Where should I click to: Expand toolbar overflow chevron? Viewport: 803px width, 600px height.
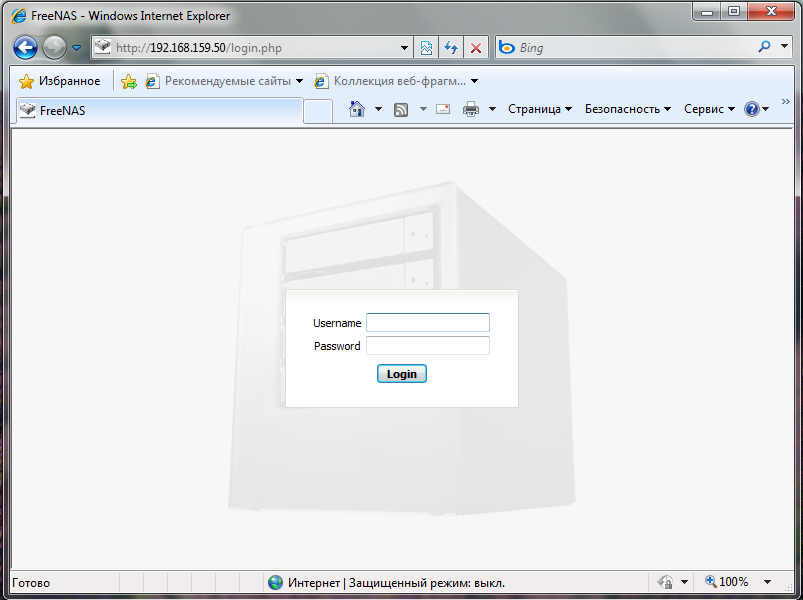coord(786,101)
